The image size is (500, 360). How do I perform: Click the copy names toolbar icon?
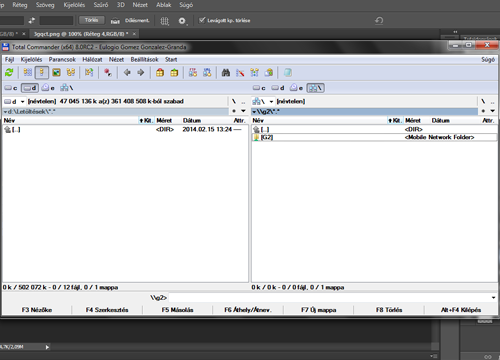point(269,72)
